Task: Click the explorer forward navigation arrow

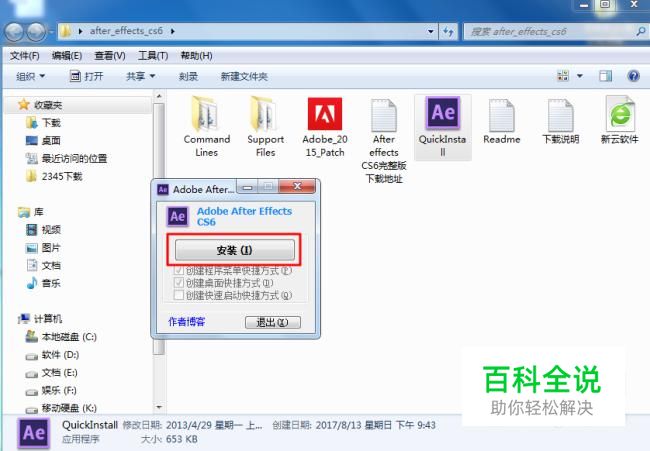Action: tap(36, 31)
